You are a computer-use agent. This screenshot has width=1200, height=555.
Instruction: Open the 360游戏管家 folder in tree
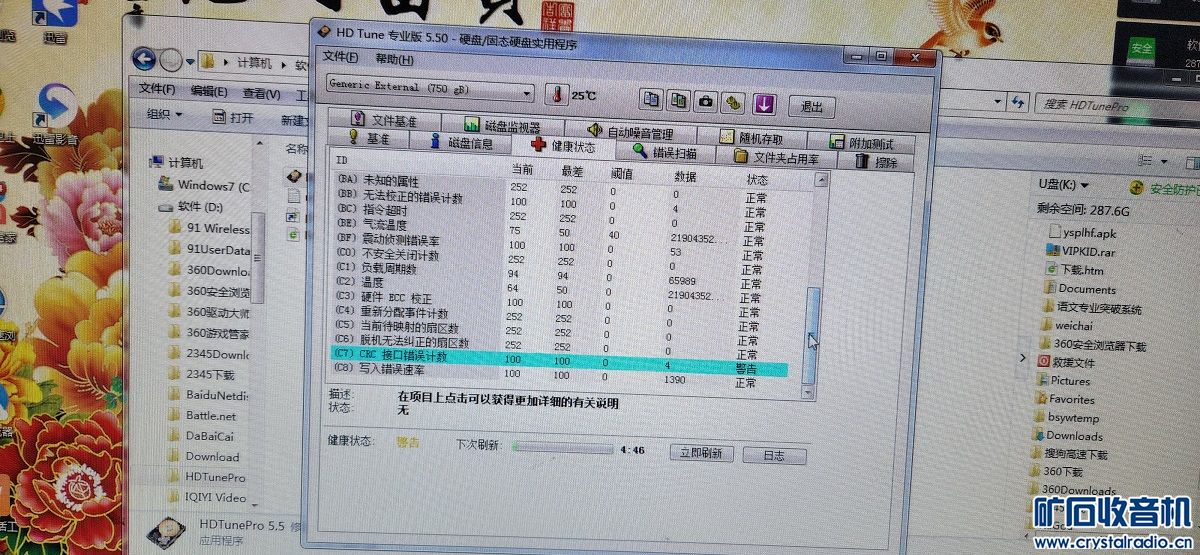click(x=209, y=333)
